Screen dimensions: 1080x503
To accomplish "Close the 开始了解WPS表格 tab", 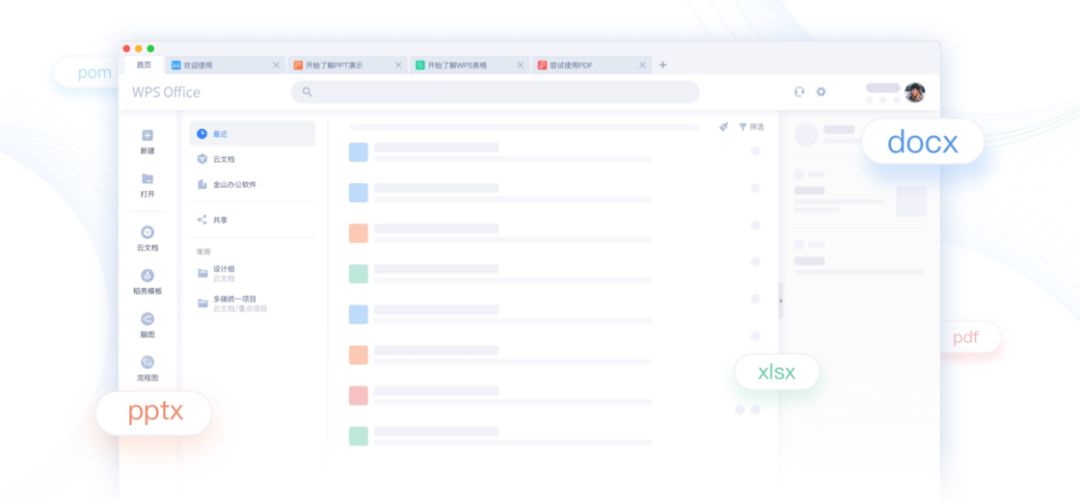I will (x=520, y=65).
